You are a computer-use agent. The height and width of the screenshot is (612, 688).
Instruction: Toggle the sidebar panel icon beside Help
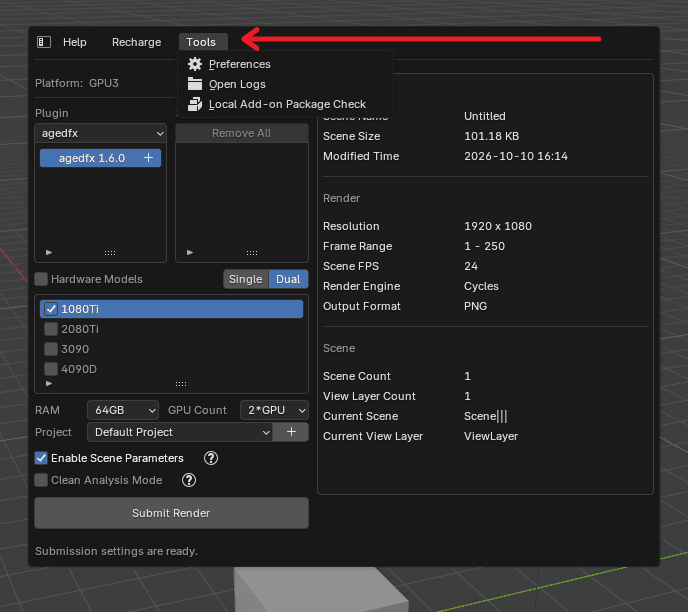[44, 42]
